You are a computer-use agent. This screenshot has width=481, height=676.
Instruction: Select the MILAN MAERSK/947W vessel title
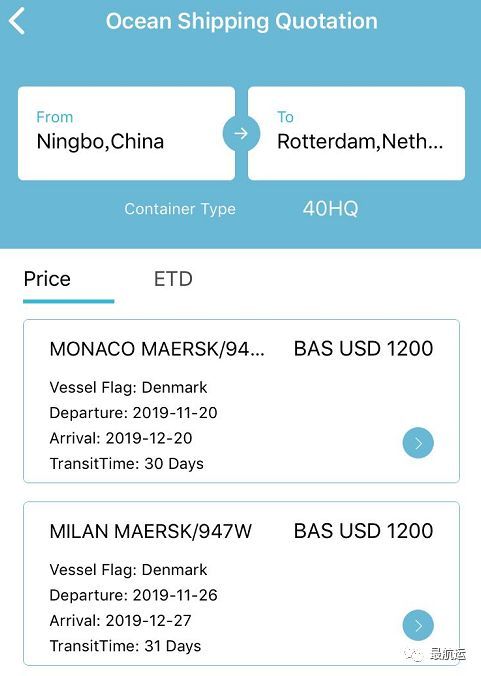tap(150, 531)
